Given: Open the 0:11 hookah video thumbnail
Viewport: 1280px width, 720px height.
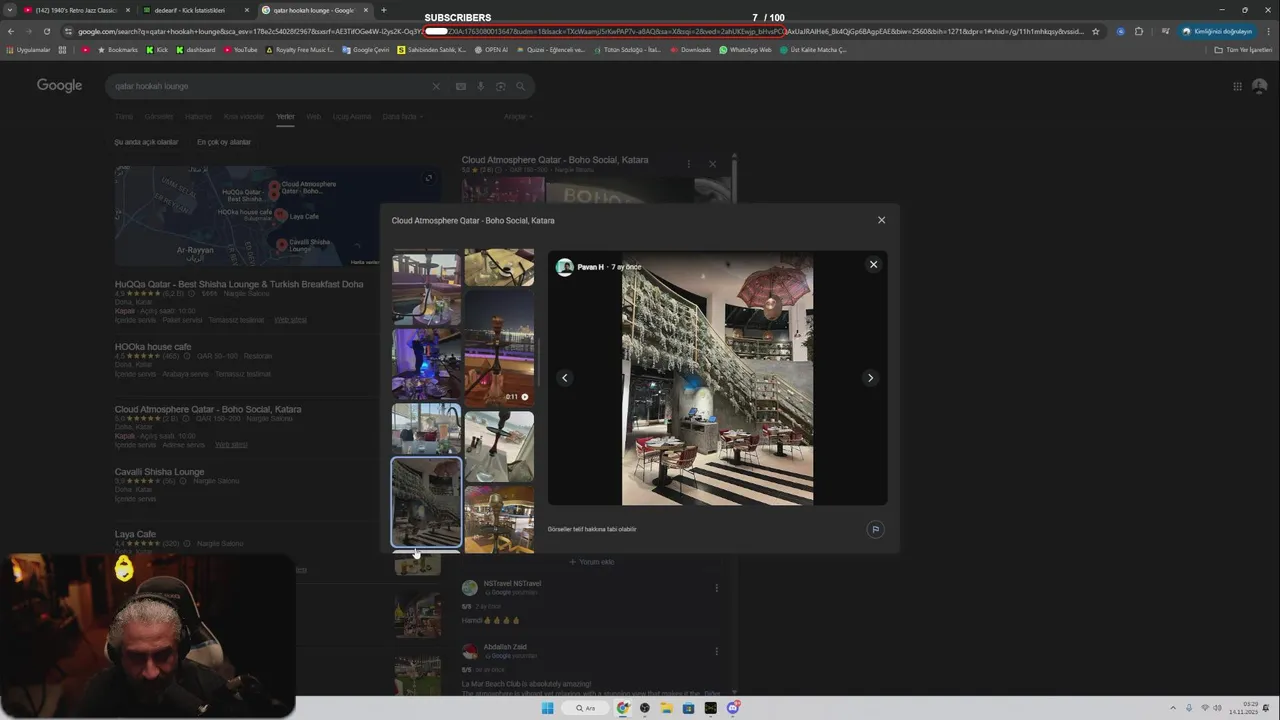Looking at the screenshot, I should tap(499, 347).
